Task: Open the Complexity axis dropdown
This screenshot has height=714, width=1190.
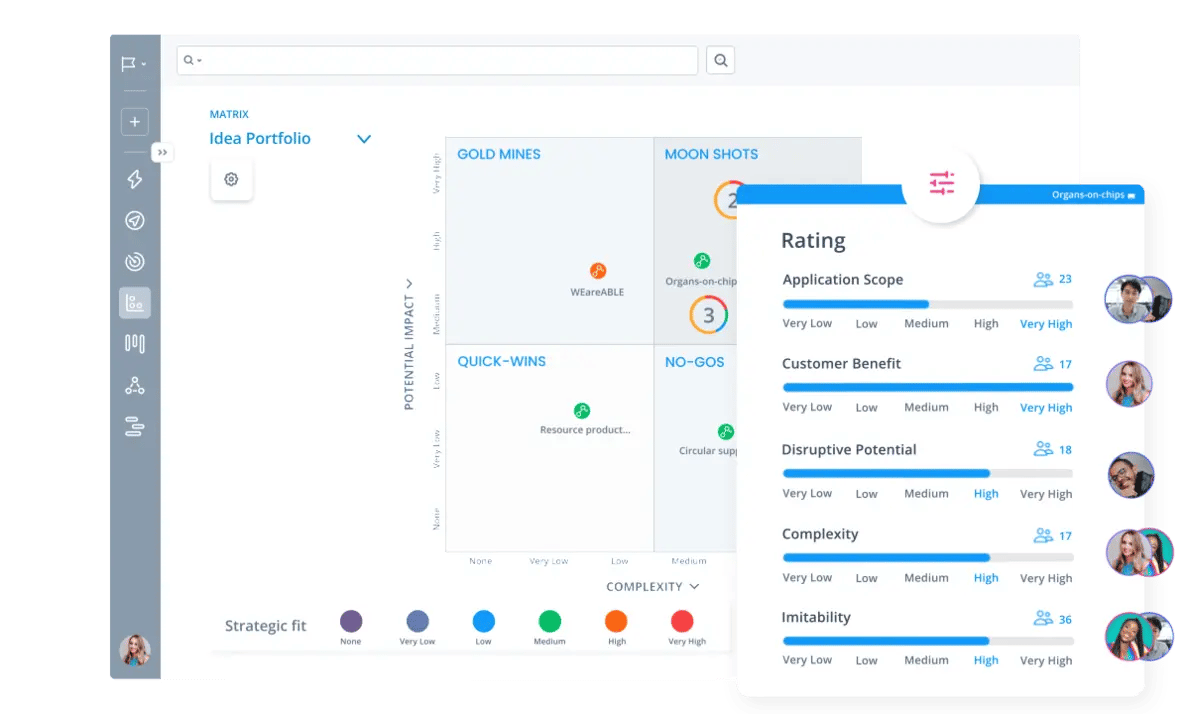Action: [696, 587]
